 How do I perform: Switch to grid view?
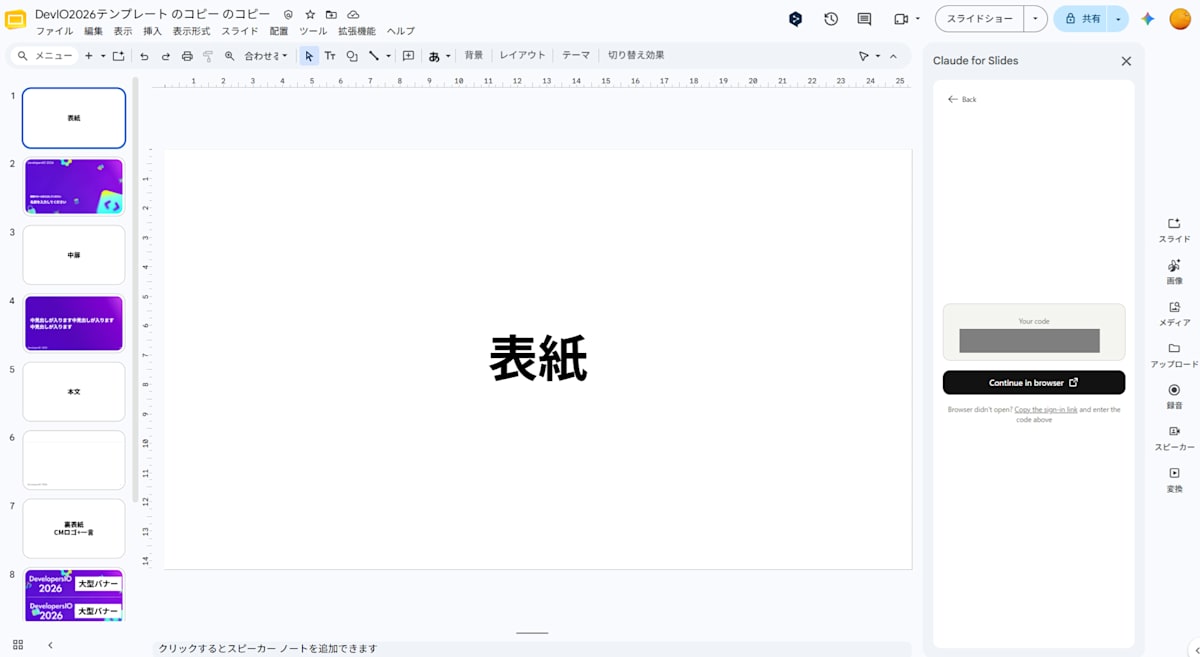point(18,645)
